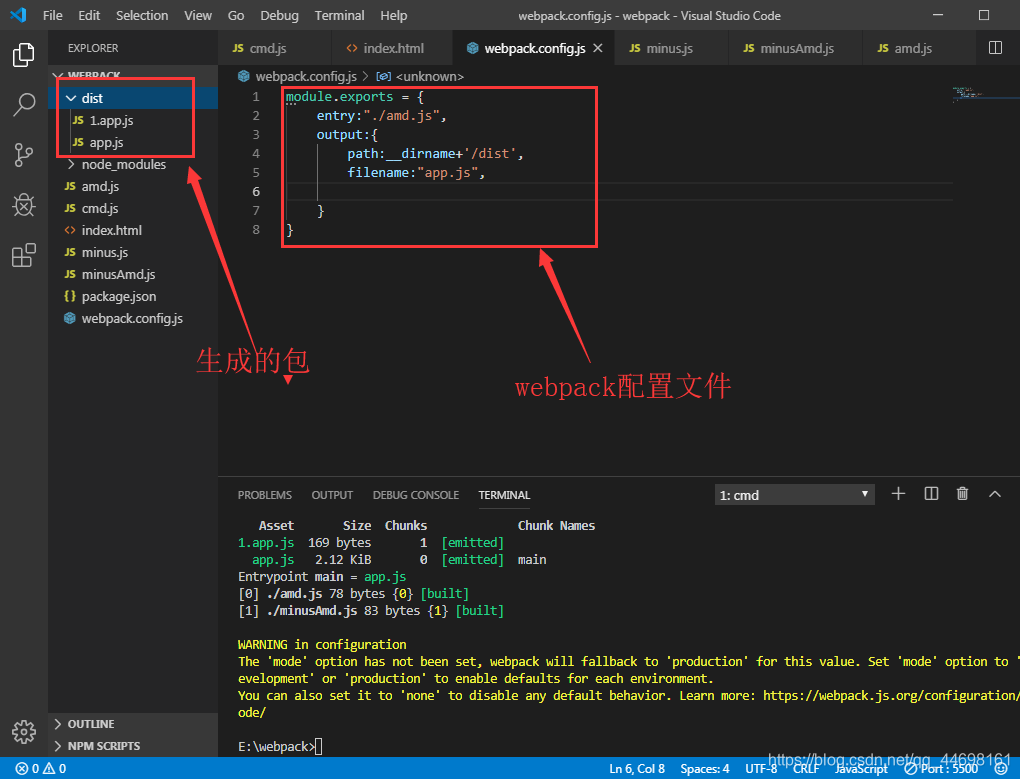The image size is (1020, 779).
Task: Open the Debug menu
Action: pos(279,15)
